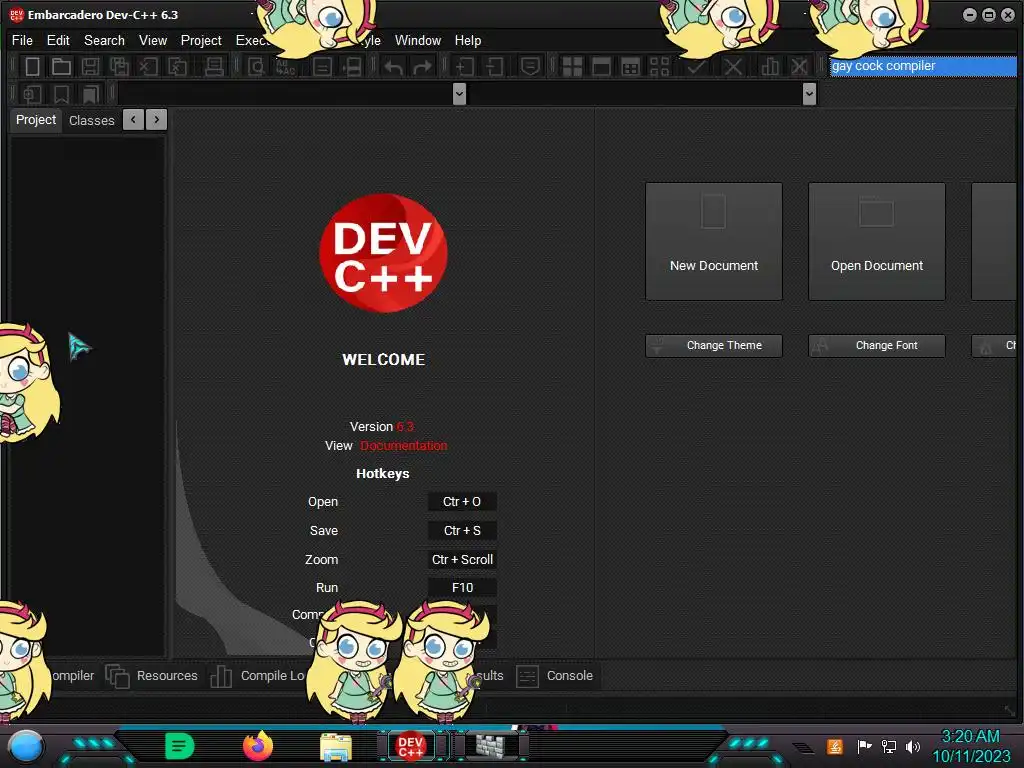1024x768 pixels.
Task: Click the Save floppy-disk toolbar icon
Action: (x=90, y=67)
